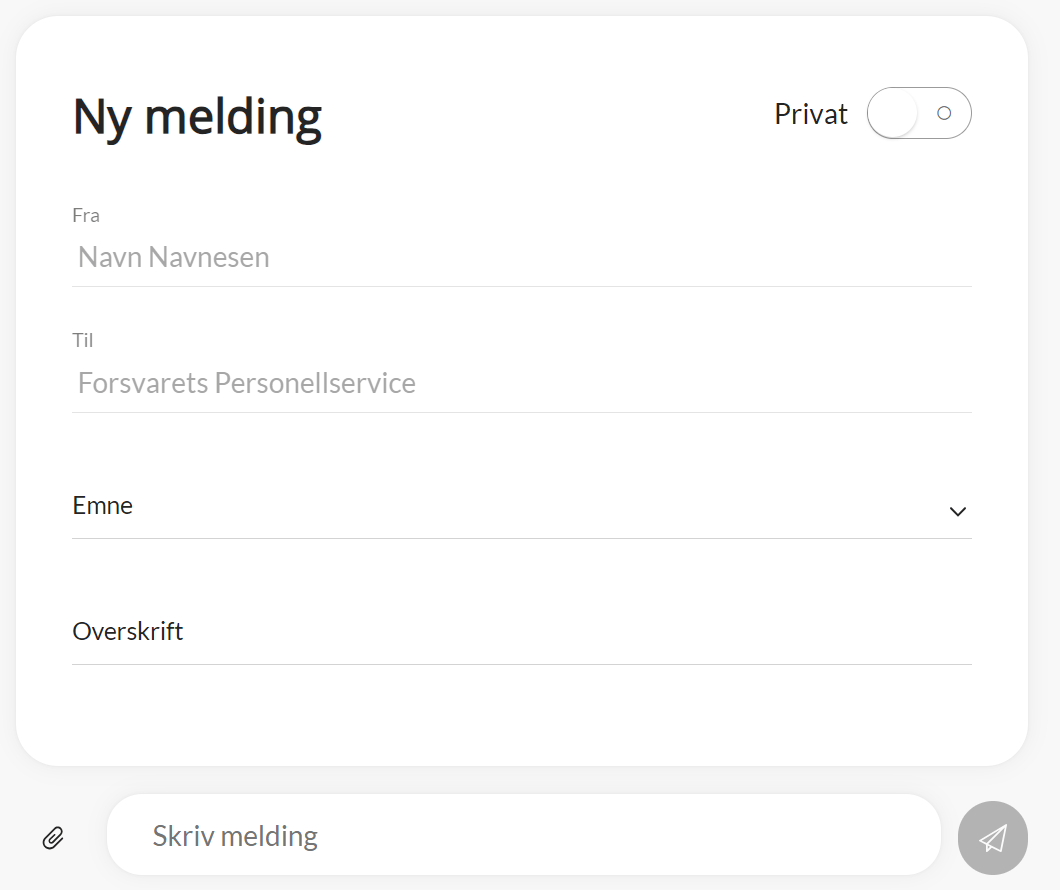Image resolution: width=1060 pixels, height=890 pixels.
Task: Click the Privat label text
Action: tap(810, 115)
